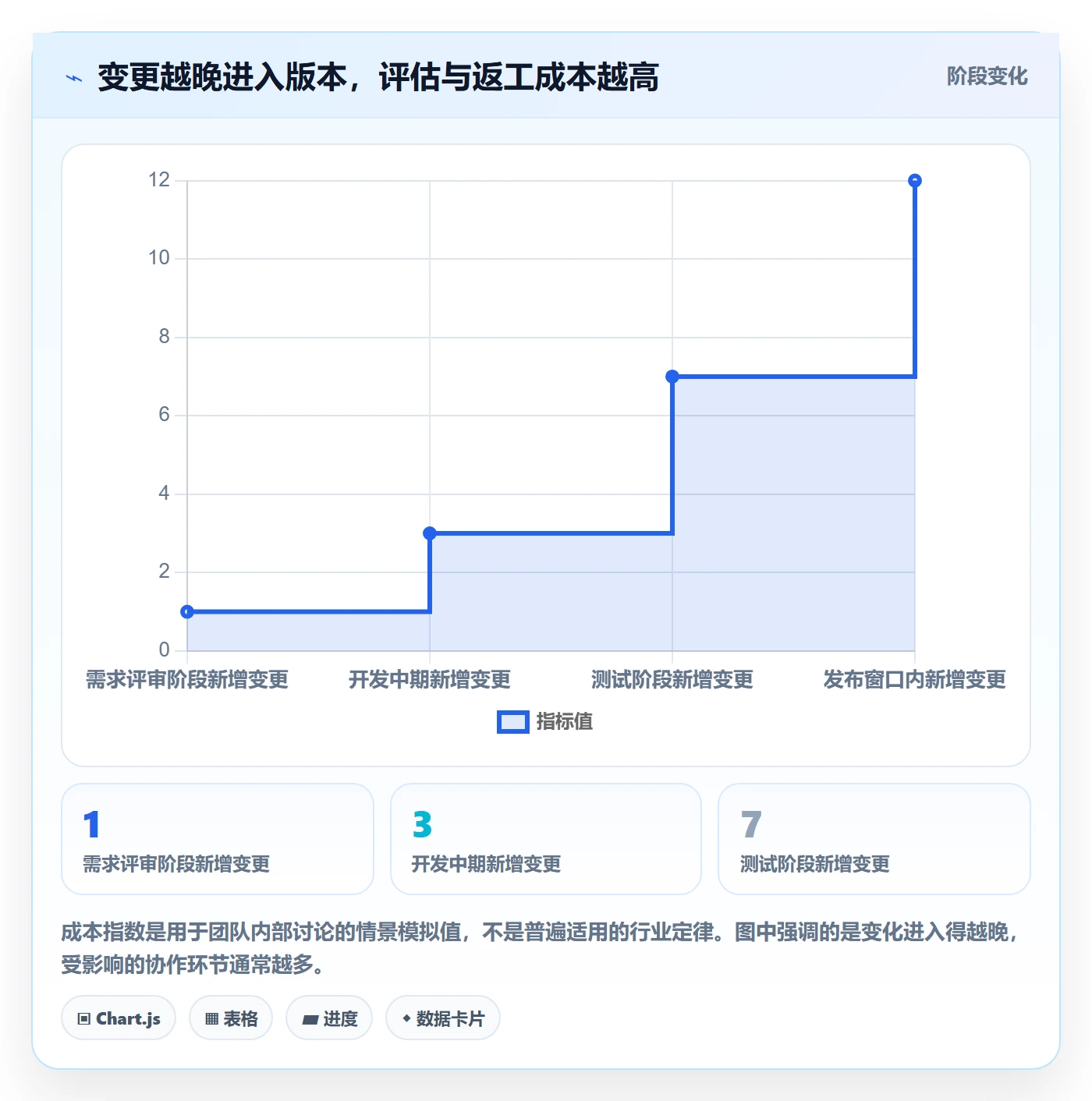Click the y-axis tick label 2

click(164, 572)
